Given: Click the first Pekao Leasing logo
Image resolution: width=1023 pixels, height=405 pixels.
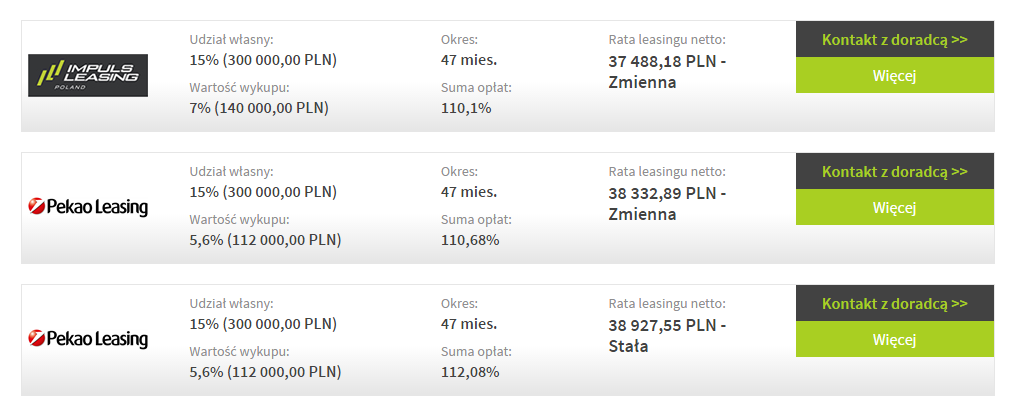Looking at the screenshot, I should tap(88, 207).
